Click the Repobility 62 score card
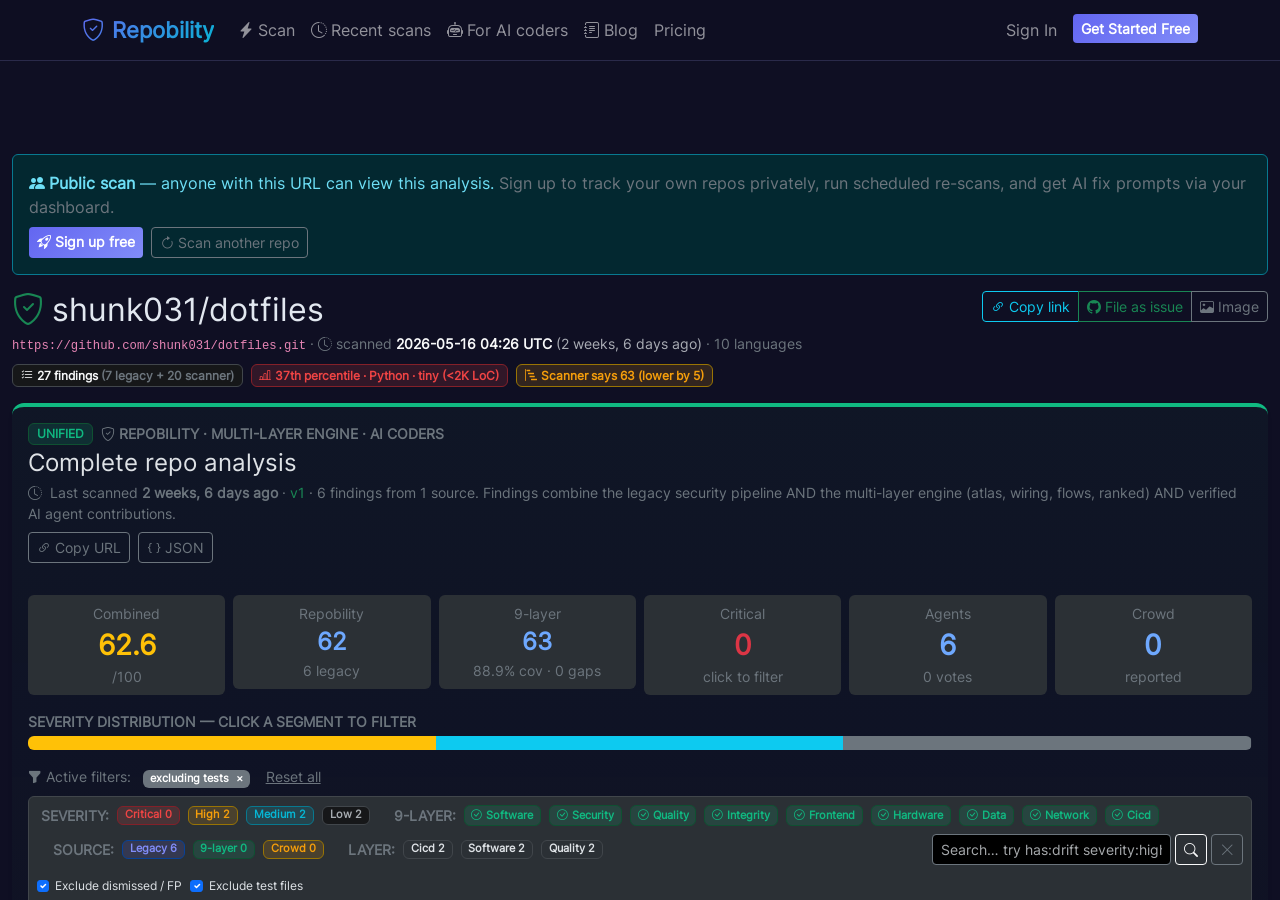1280x900 pixels. [332, 642]
